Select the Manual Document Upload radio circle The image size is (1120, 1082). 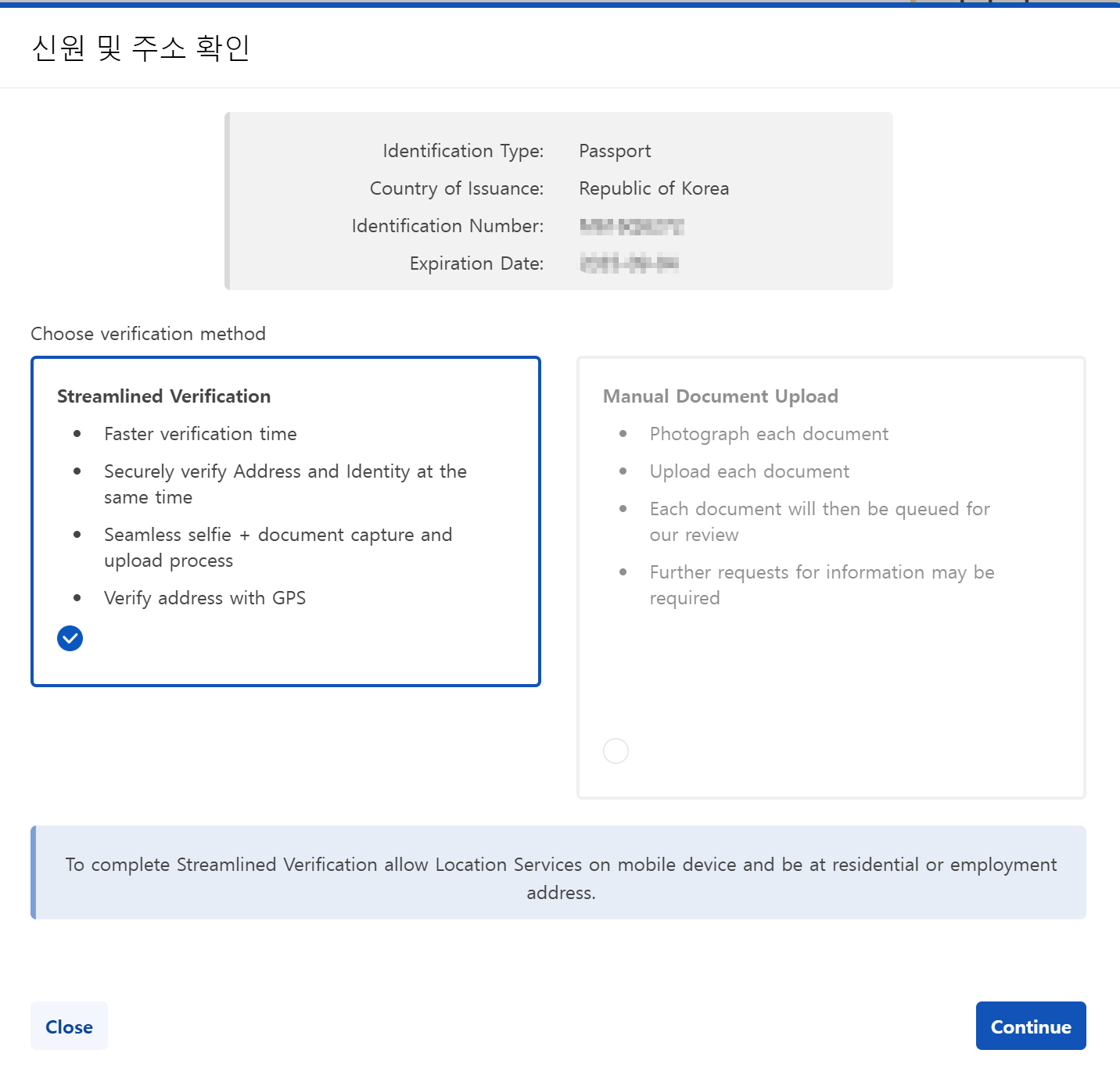[x=616, y=751]
